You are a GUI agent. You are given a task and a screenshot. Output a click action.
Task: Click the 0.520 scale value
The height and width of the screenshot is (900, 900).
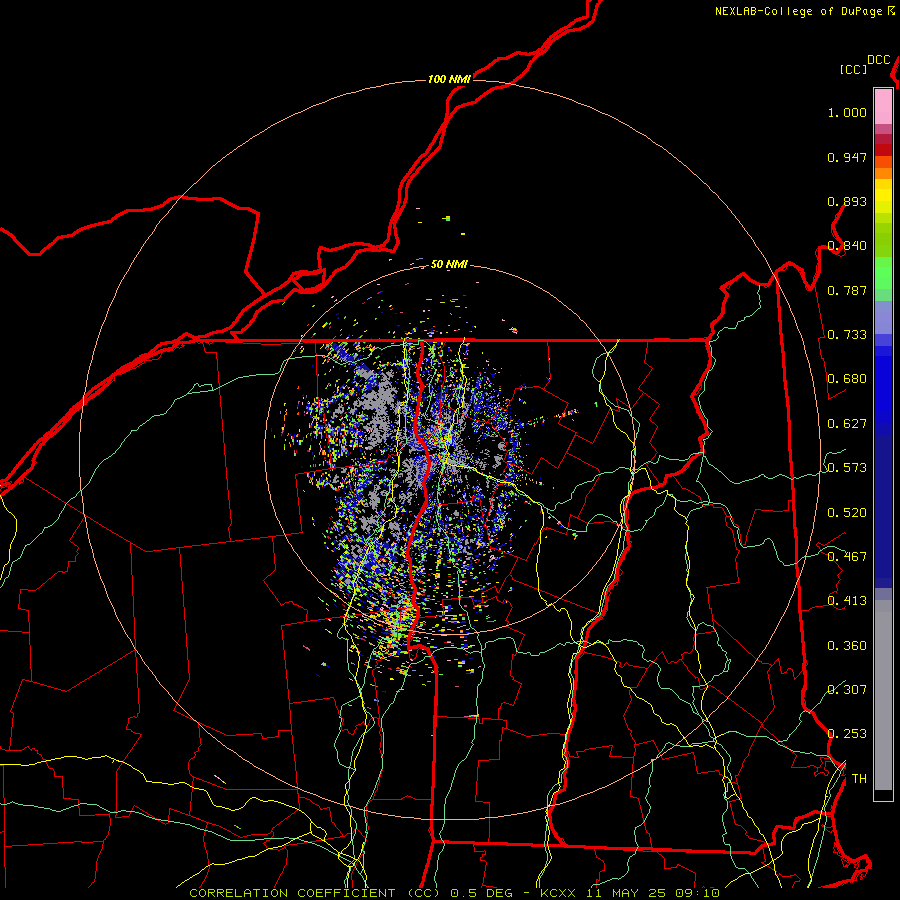click(x=847, y=513)
